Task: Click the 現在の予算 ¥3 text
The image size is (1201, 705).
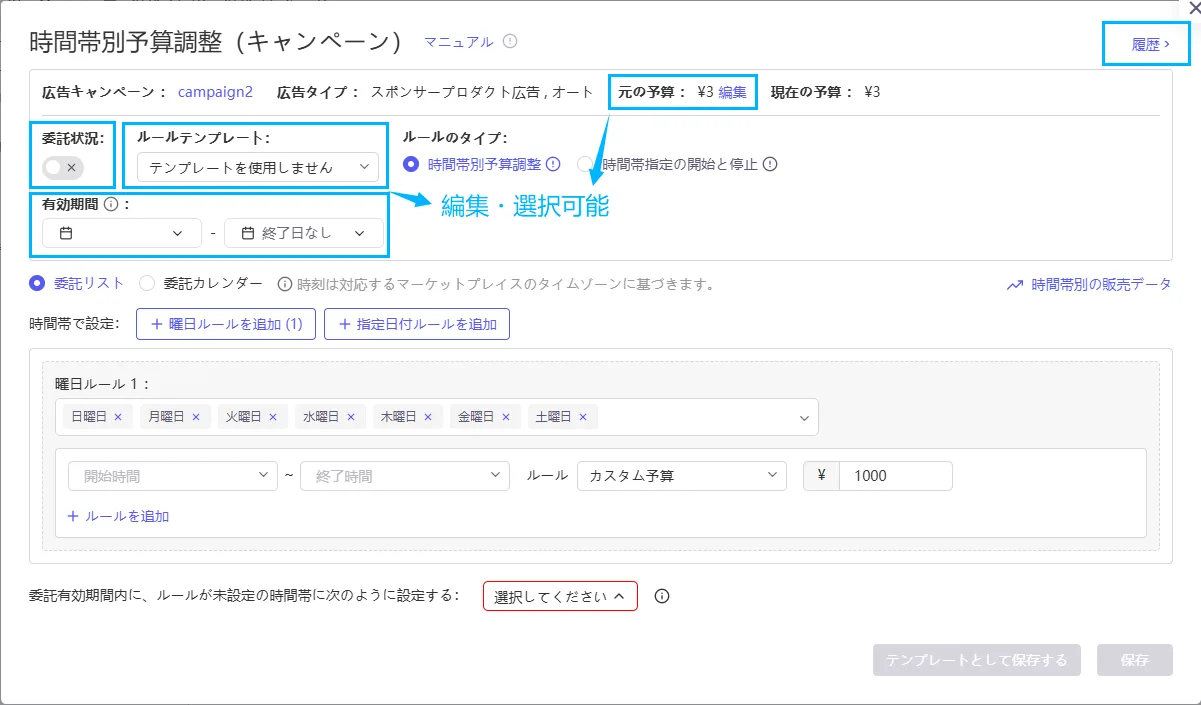Action: tap(826, 92)
